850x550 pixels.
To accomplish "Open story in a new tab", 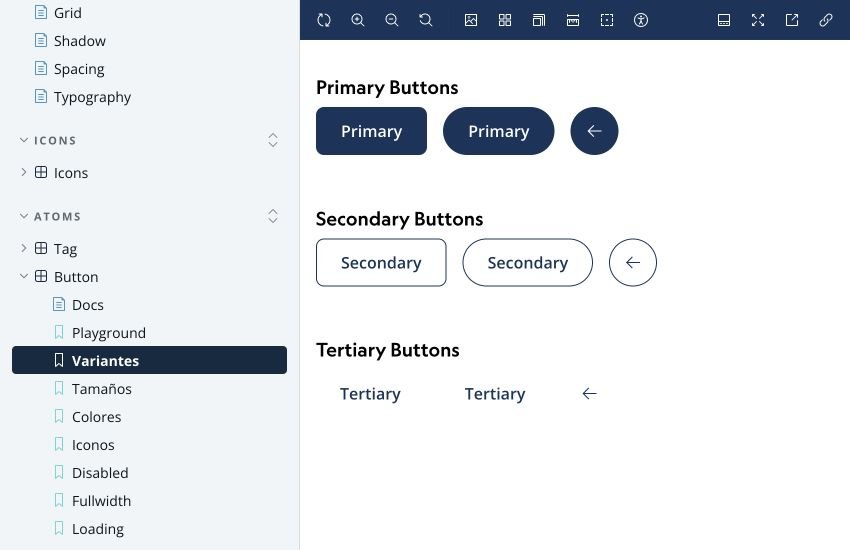I will (792, 20).
